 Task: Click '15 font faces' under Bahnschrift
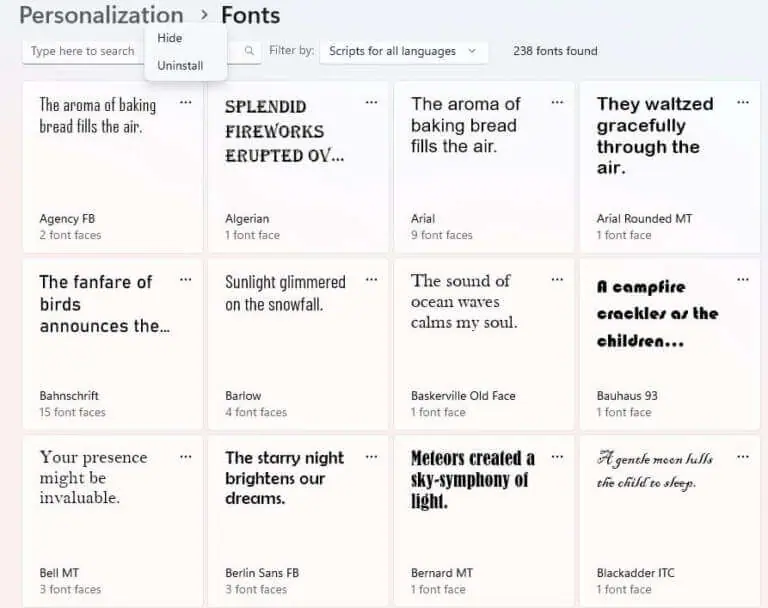(72, 413)
